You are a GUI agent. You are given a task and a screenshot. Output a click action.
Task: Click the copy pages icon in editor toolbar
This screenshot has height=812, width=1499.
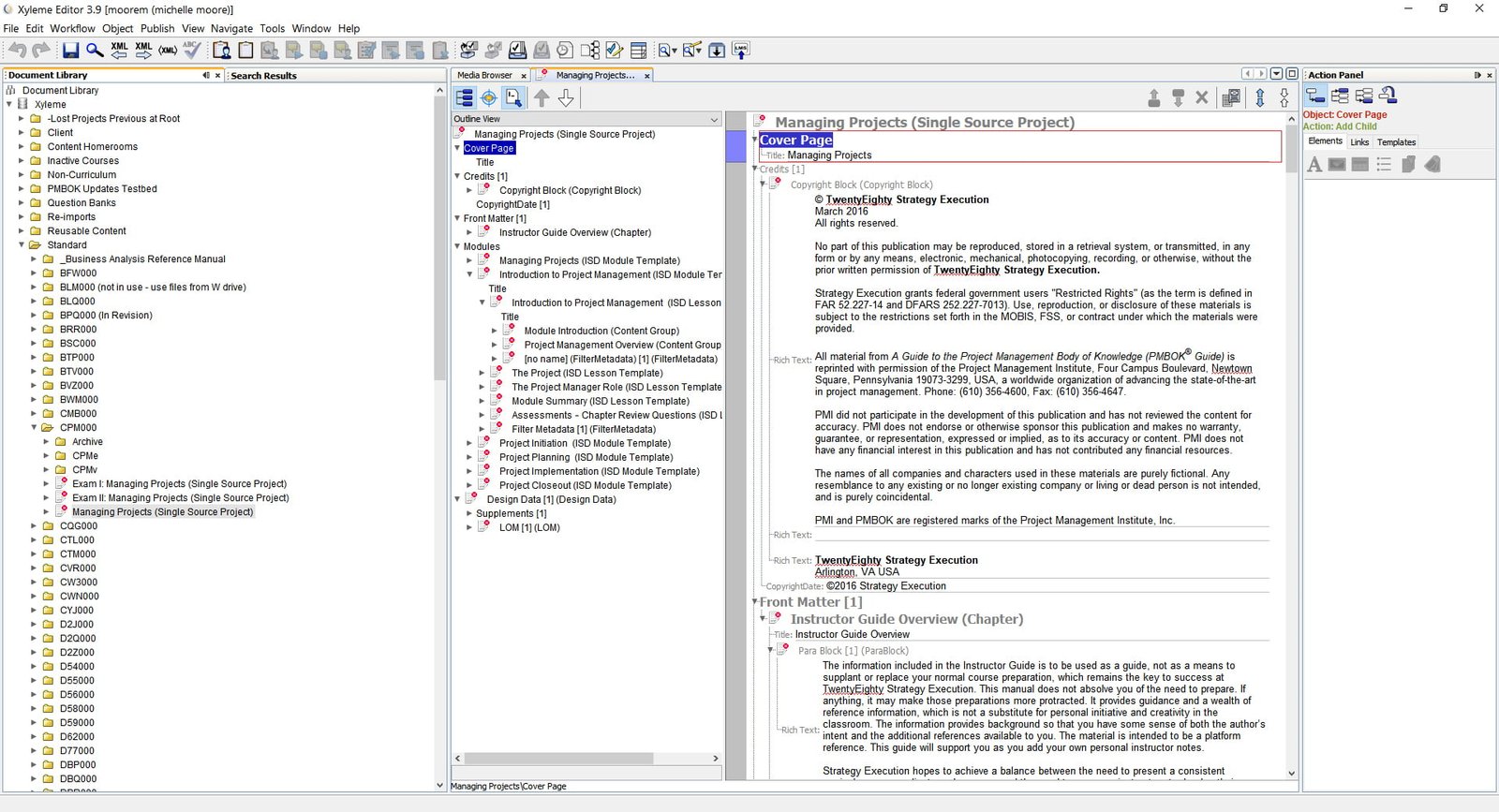tap(1232, 97)
